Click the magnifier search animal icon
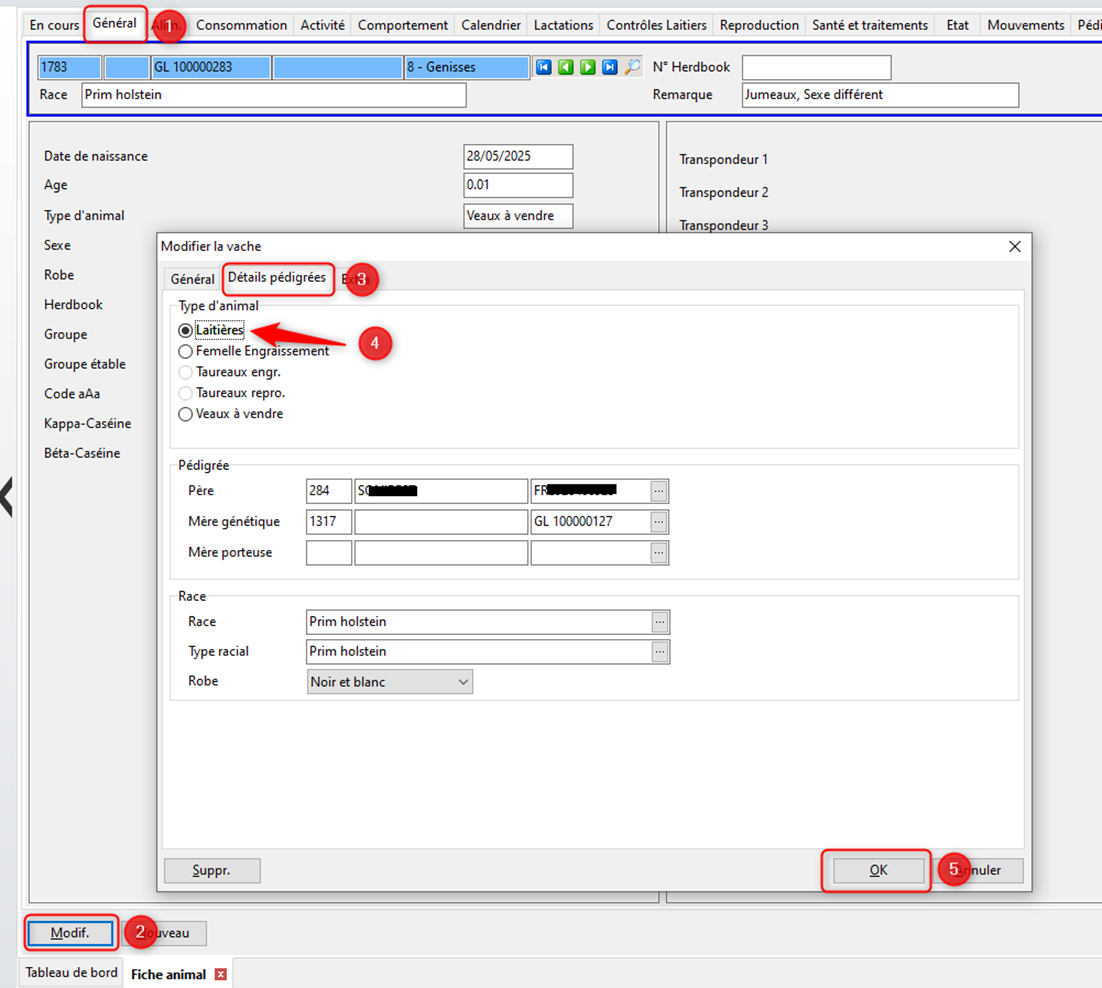The height and width of the screenshot is (988, 1102). click(632, 68)
